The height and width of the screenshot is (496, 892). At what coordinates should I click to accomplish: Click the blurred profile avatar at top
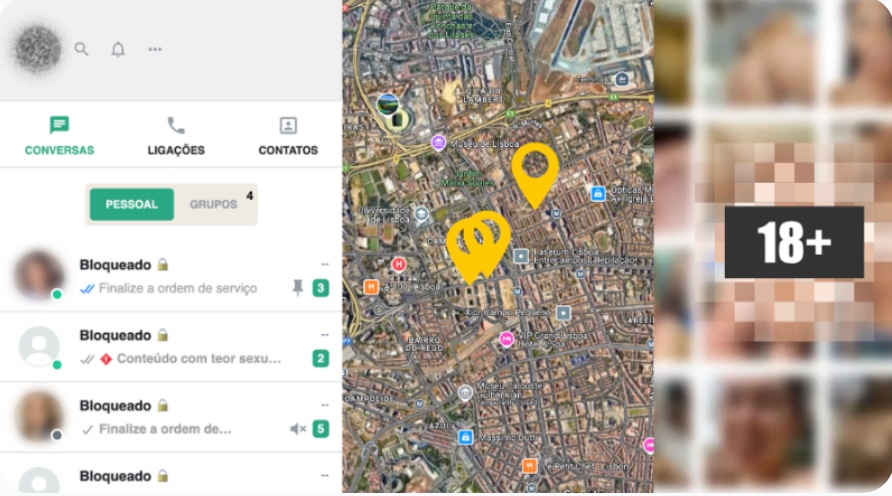[x=38, y=48]
